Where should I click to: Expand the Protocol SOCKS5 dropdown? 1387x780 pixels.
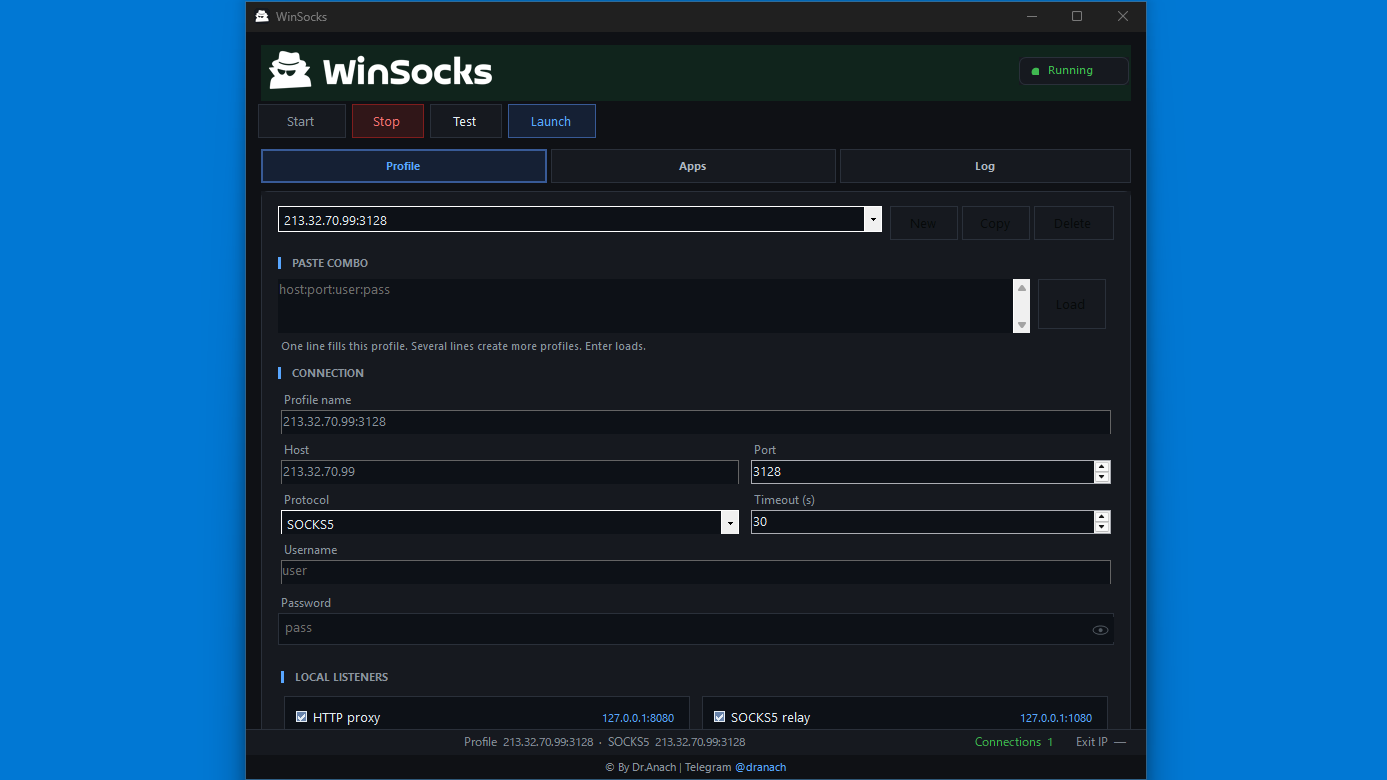730,523
